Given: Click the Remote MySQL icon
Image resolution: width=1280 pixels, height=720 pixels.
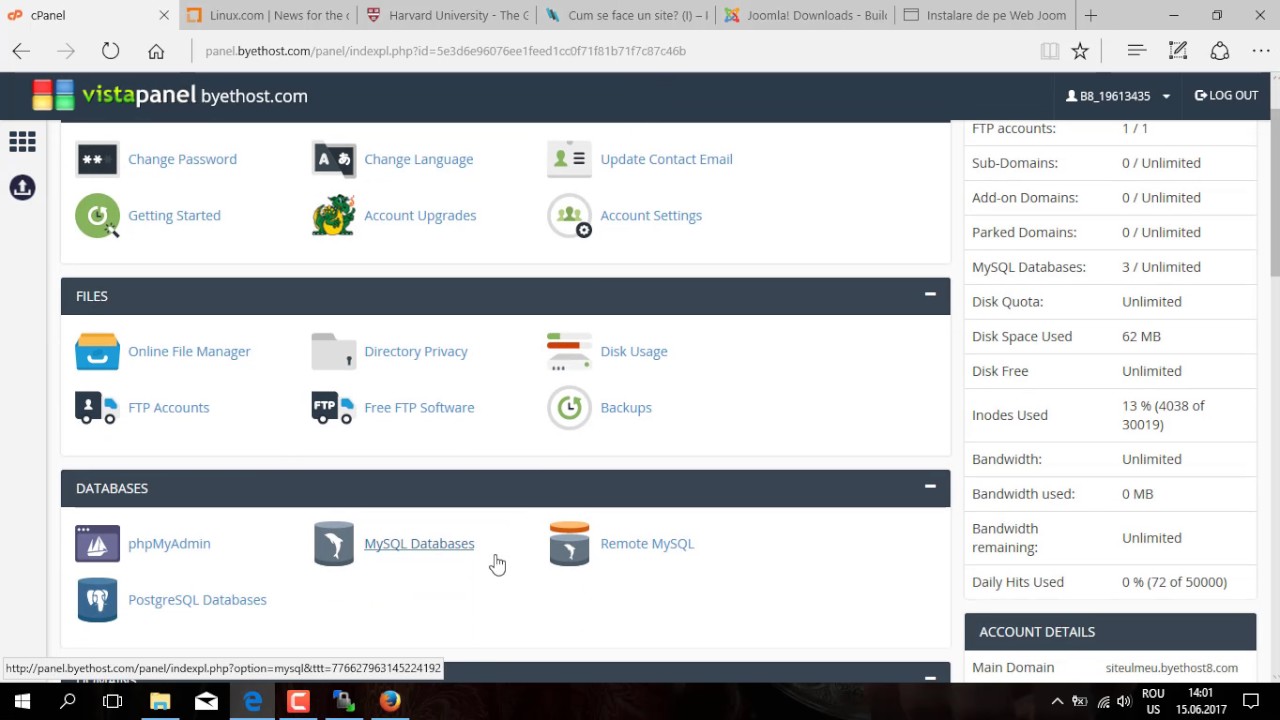Looking at the screenshot, I should 569,543.
